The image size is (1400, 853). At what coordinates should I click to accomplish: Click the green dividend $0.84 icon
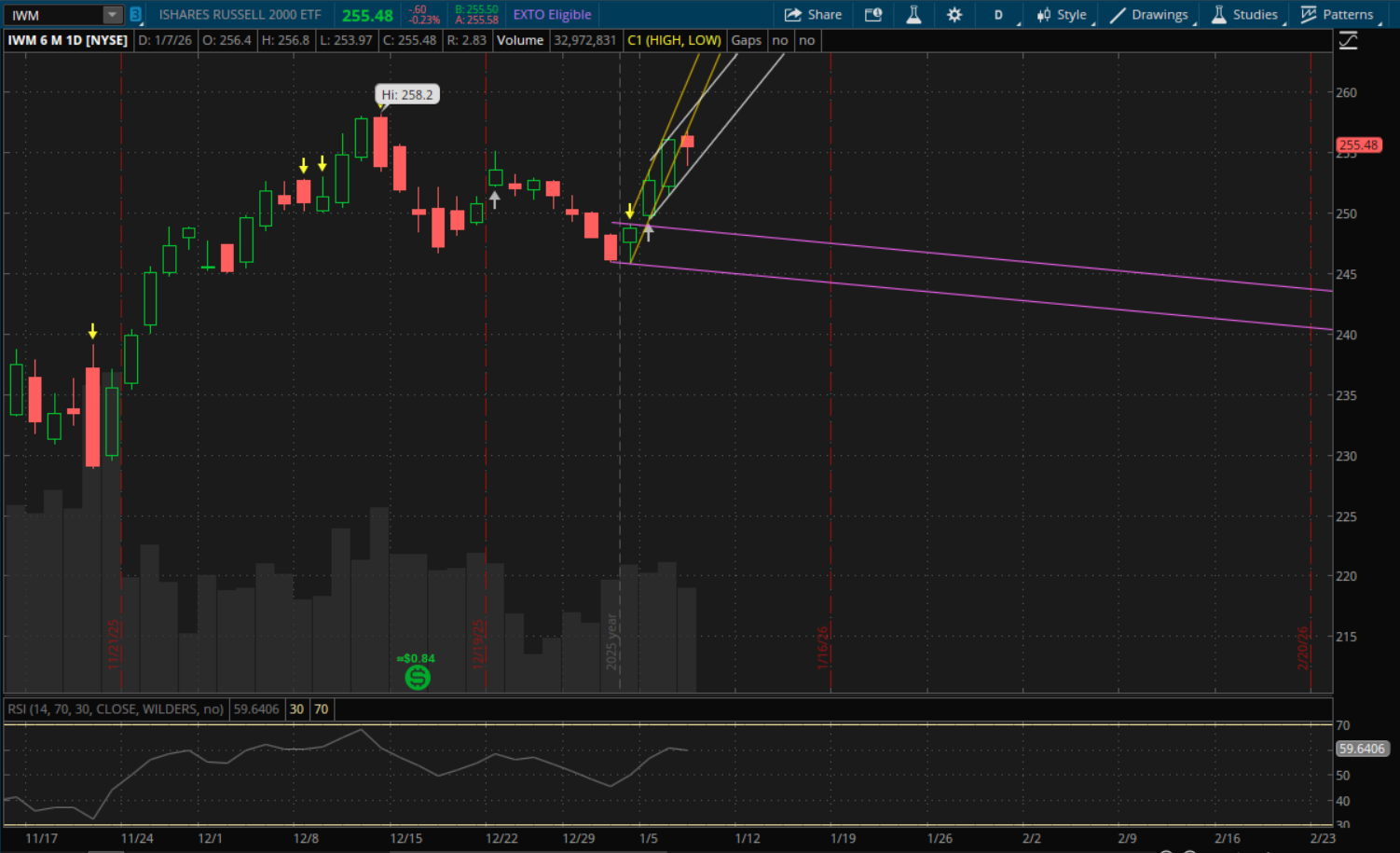[x=418, y=677]
